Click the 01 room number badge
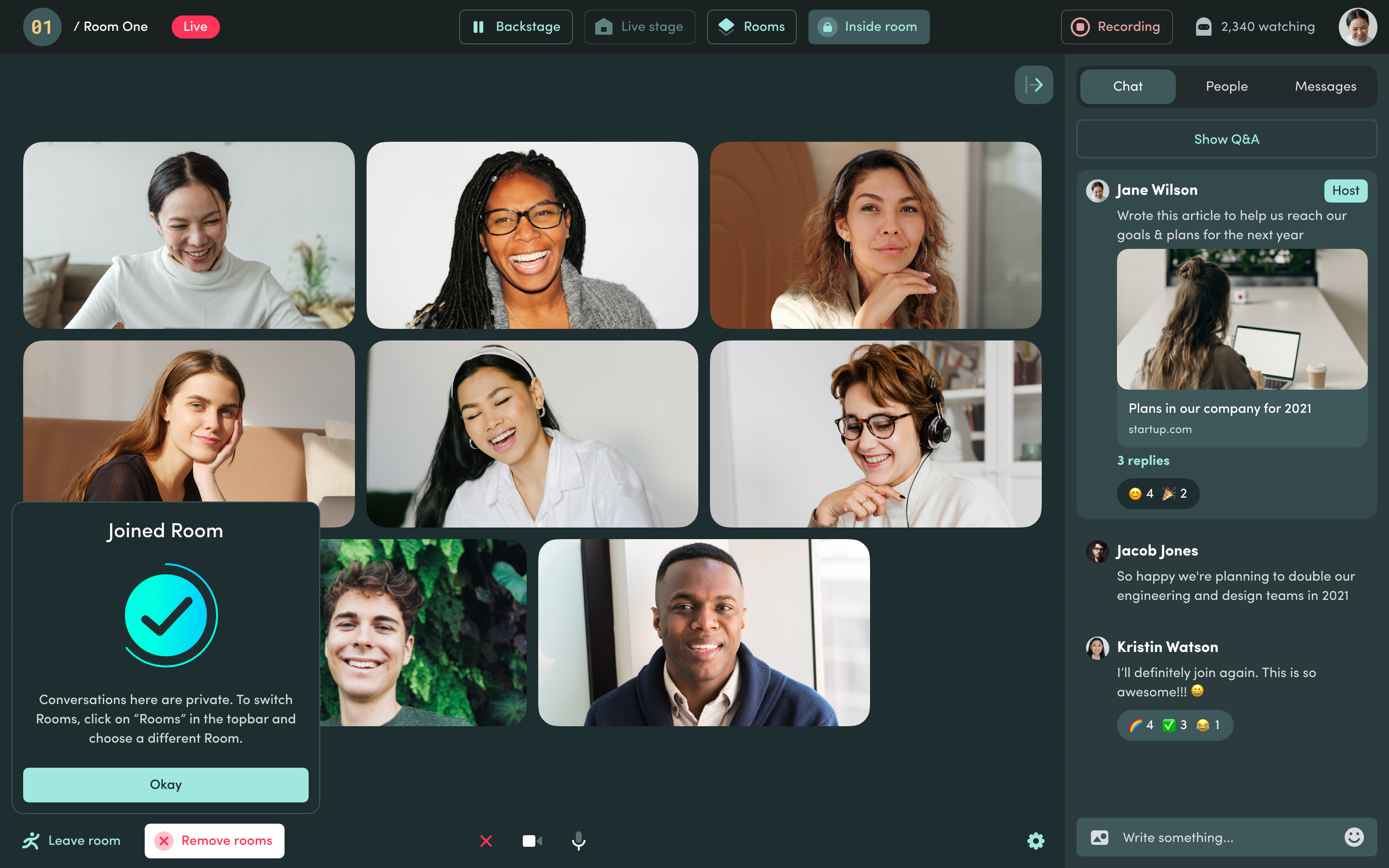 (x=42, y=27)
